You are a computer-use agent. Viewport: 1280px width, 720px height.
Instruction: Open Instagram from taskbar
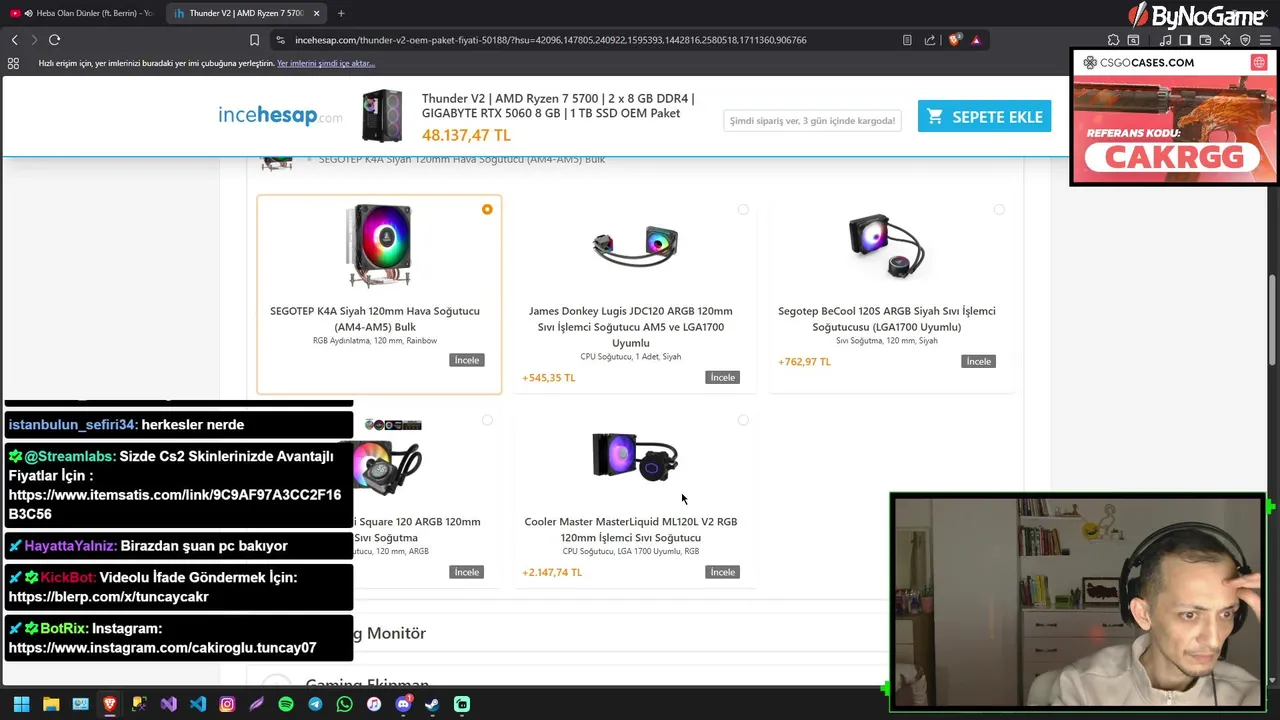[x=227, y=704]
